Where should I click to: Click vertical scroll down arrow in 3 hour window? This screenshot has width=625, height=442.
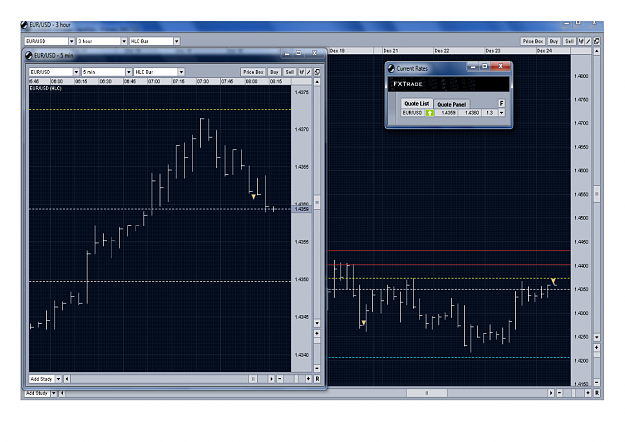coord(597,337)
